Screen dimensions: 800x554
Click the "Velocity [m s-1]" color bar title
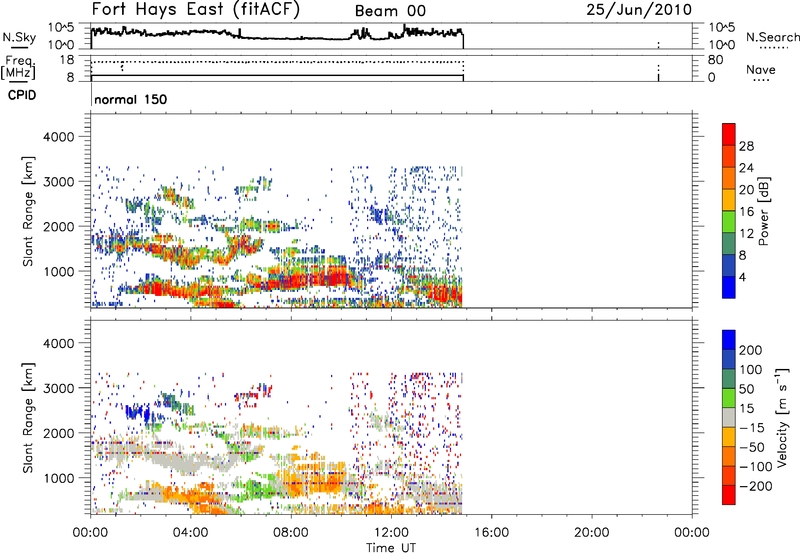click(x=781, y=417)
